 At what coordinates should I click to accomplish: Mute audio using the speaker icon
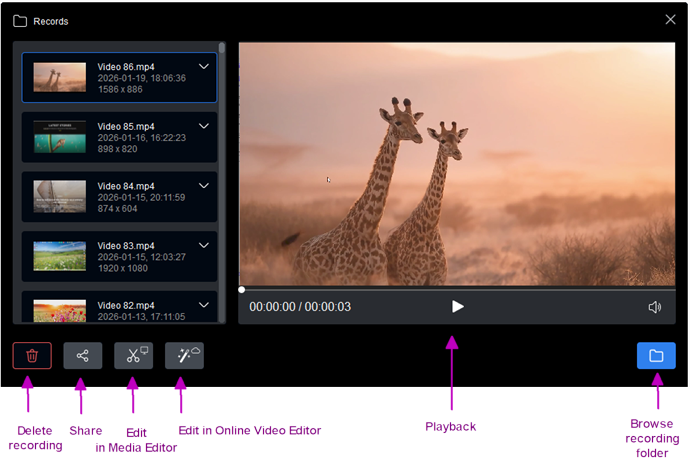click(x=655, y=307)
